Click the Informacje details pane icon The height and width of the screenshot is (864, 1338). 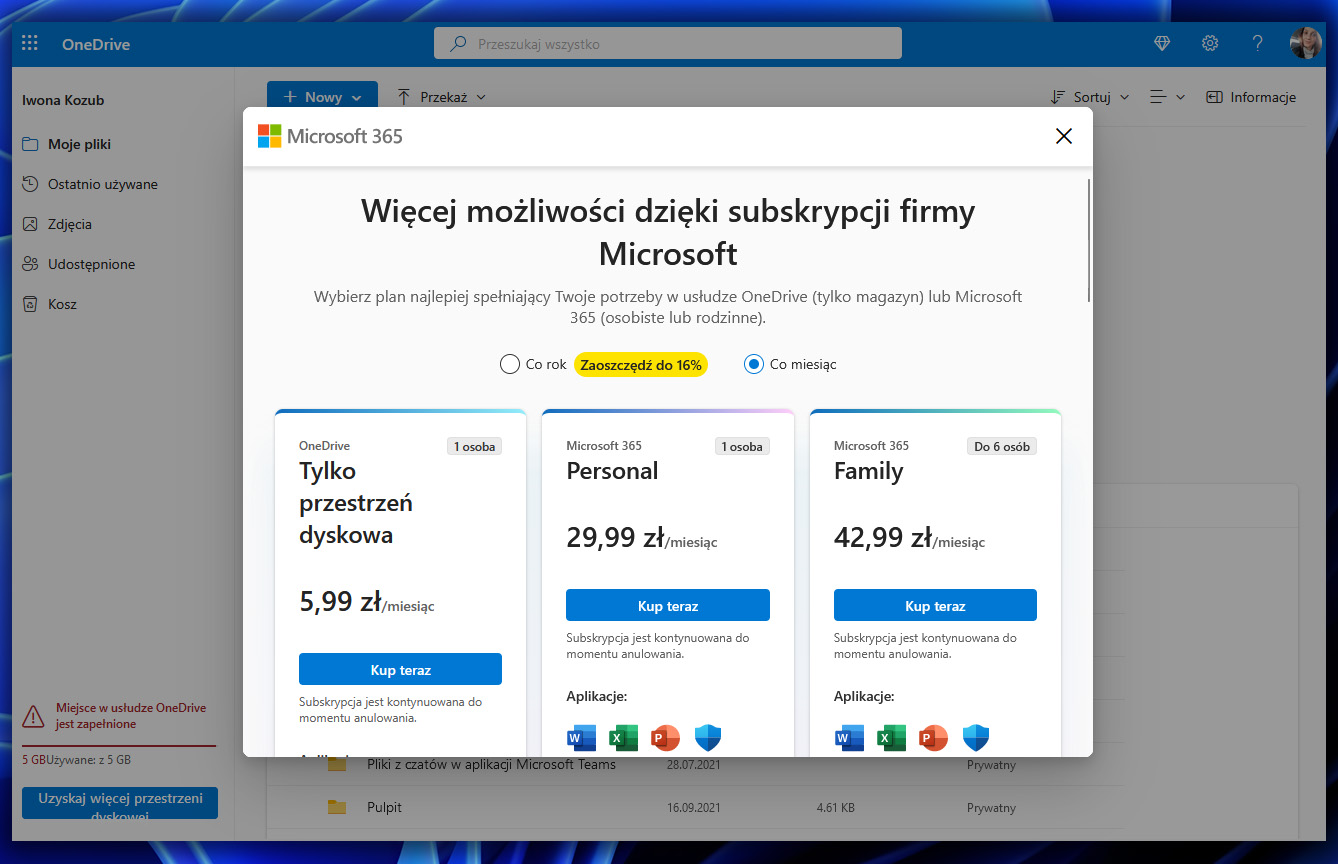pos(1215,97)
